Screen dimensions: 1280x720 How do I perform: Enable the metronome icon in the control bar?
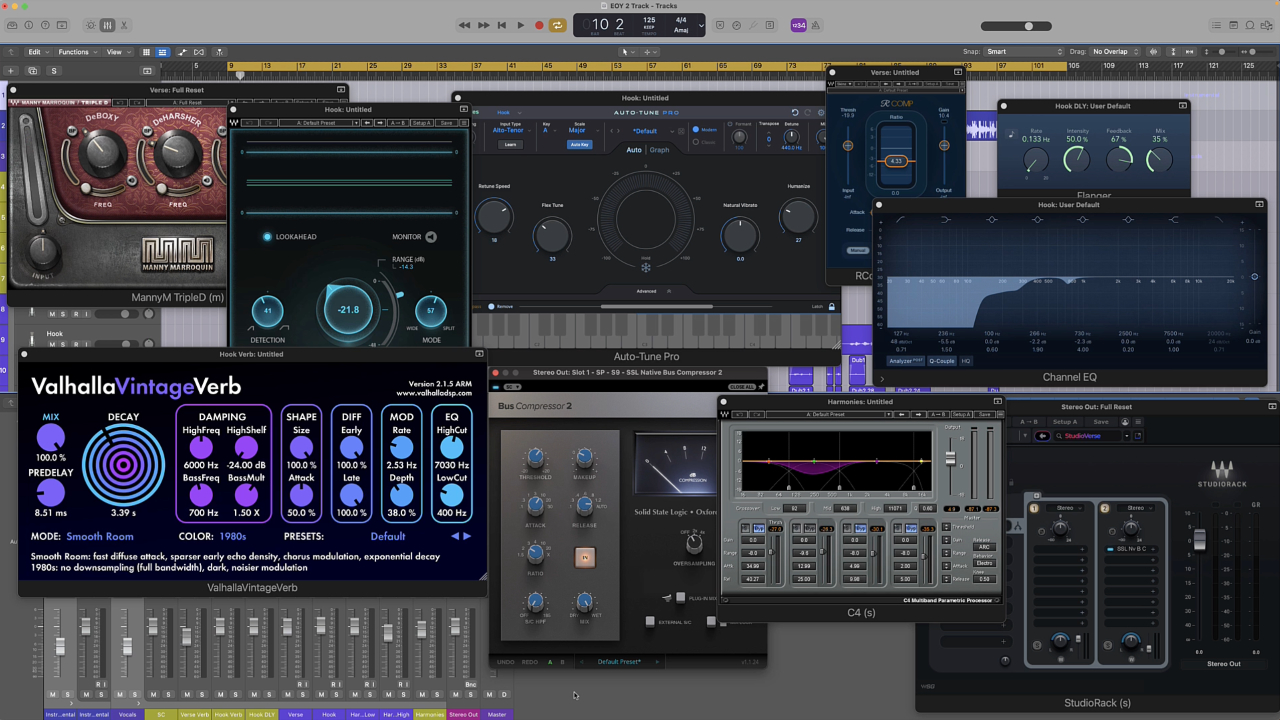(816, 25)
